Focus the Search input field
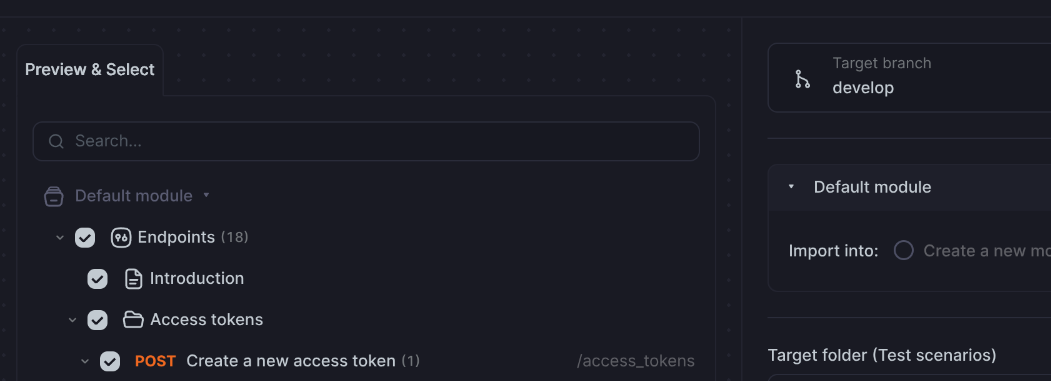1051x381 pixels. (366, 141)
